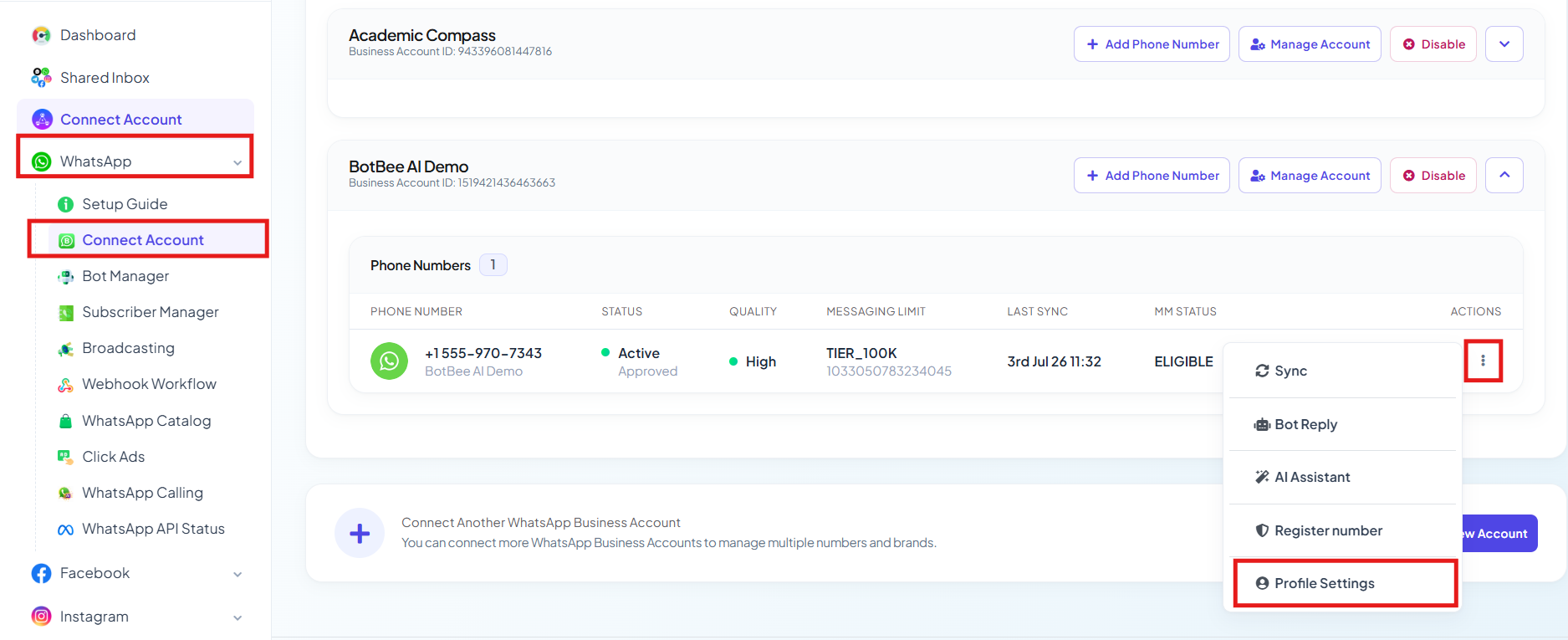Go to Setup Guide under WhatsApp

click(x=125, y=204)
